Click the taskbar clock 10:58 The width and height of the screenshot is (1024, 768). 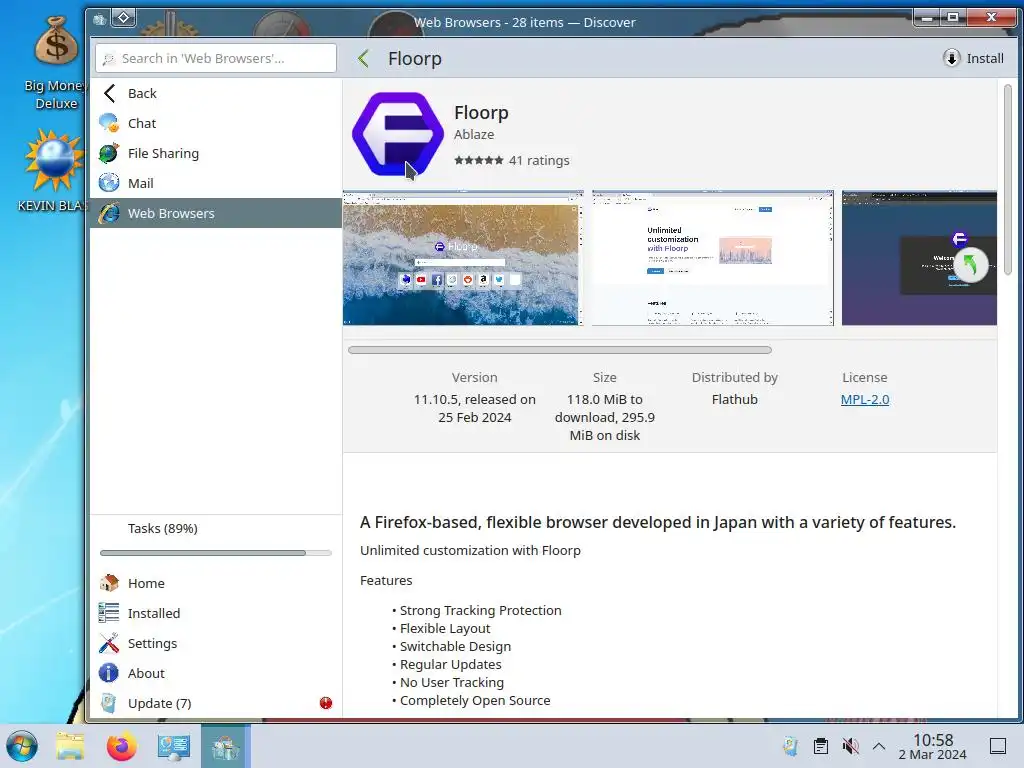[933, 740]
